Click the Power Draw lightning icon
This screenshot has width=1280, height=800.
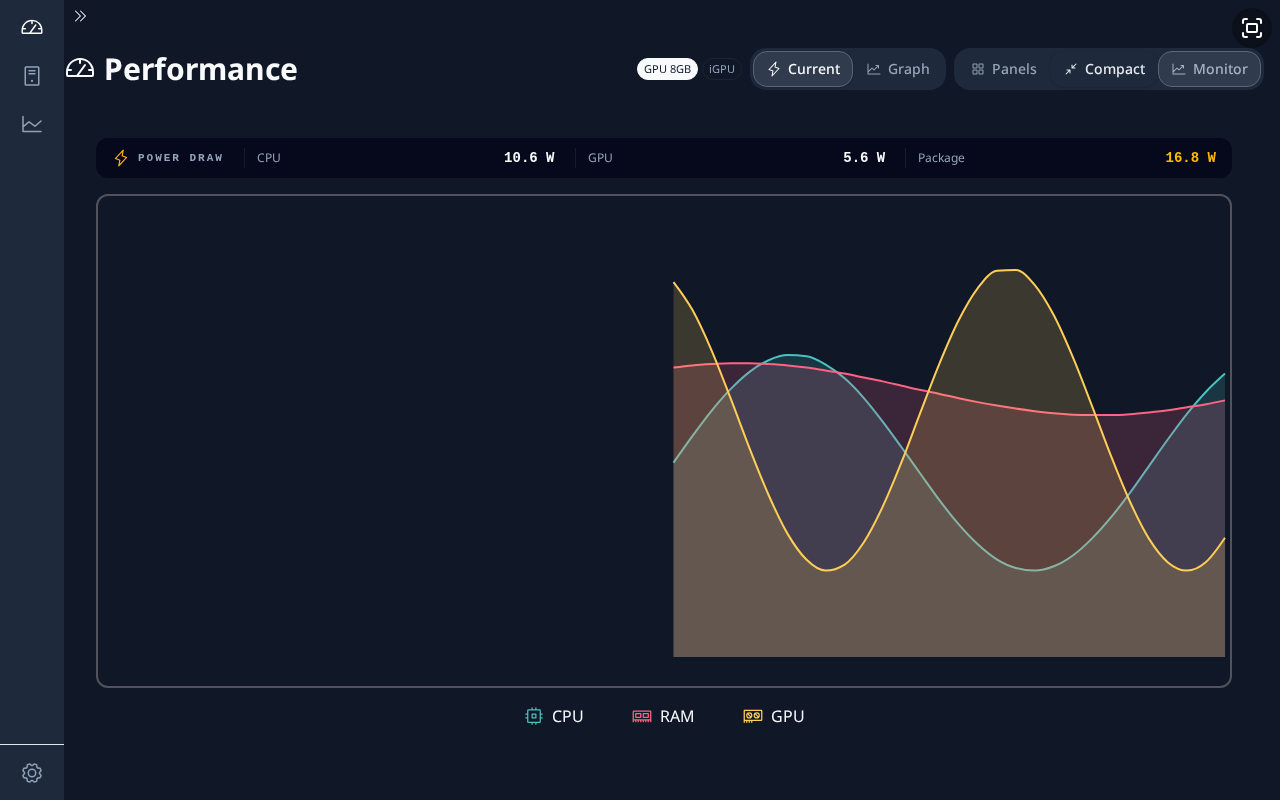121,158
